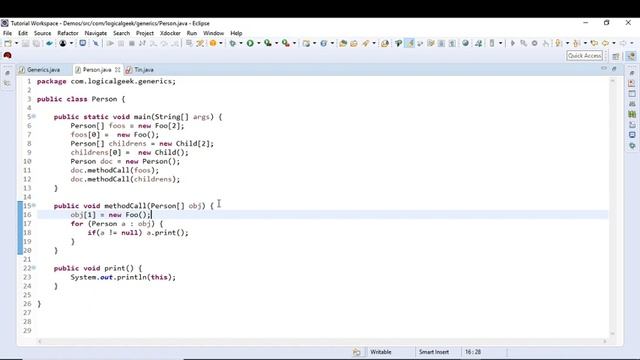Click the orange package toolbar icon

[x=213, y=43]
